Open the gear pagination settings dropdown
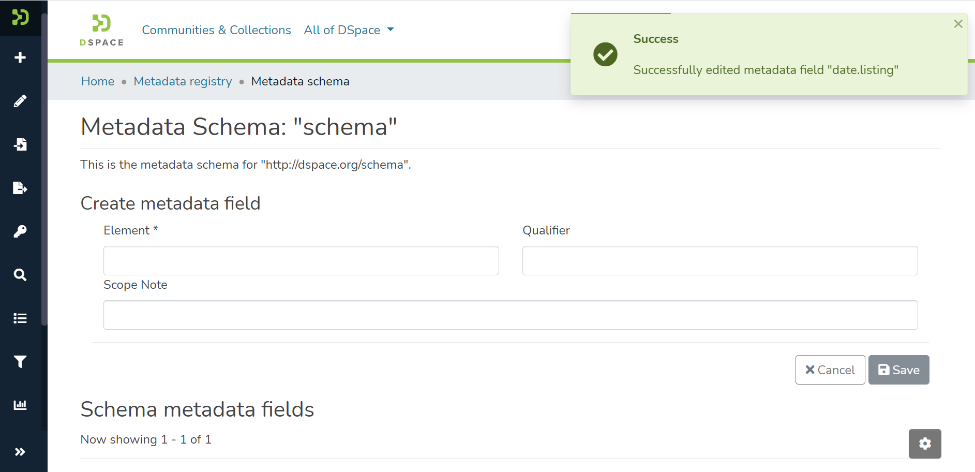Screen dimensions: 975x472 coord(924,444)
